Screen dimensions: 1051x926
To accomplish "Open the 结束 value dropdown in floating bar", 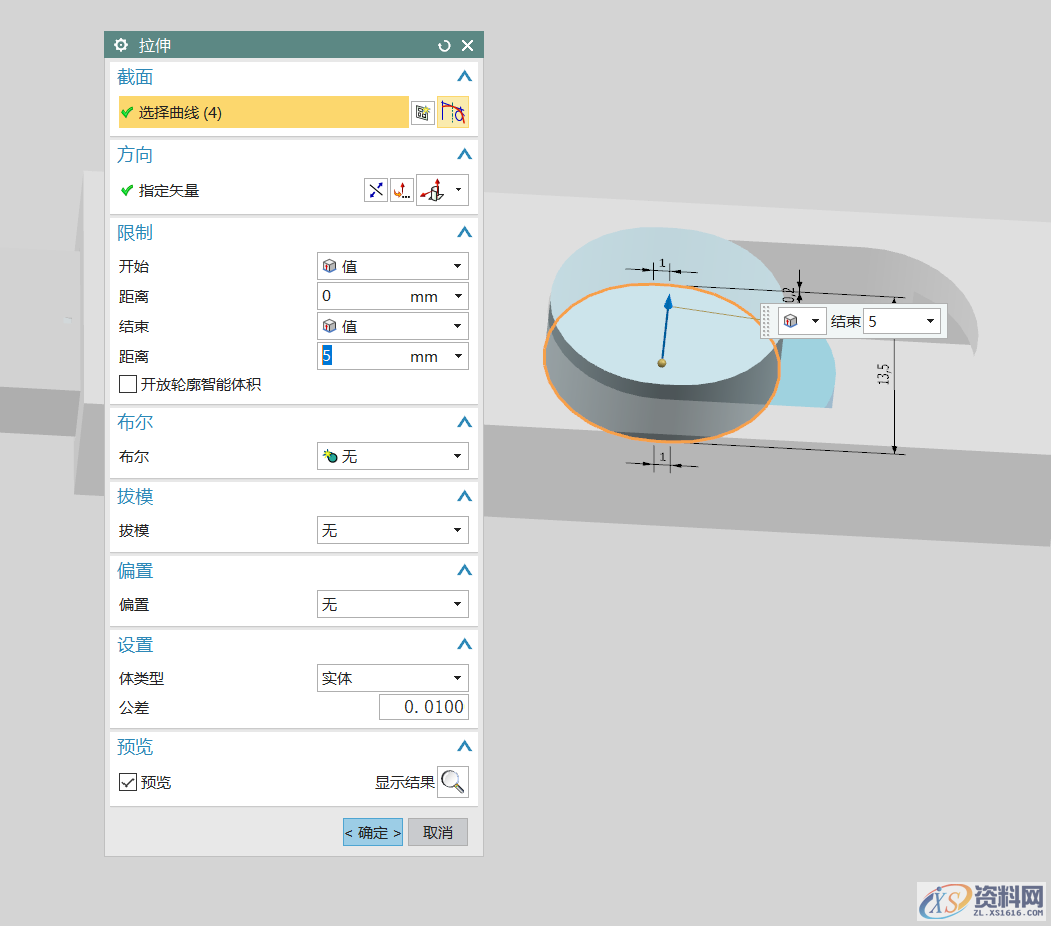I will tap(930, 321).
